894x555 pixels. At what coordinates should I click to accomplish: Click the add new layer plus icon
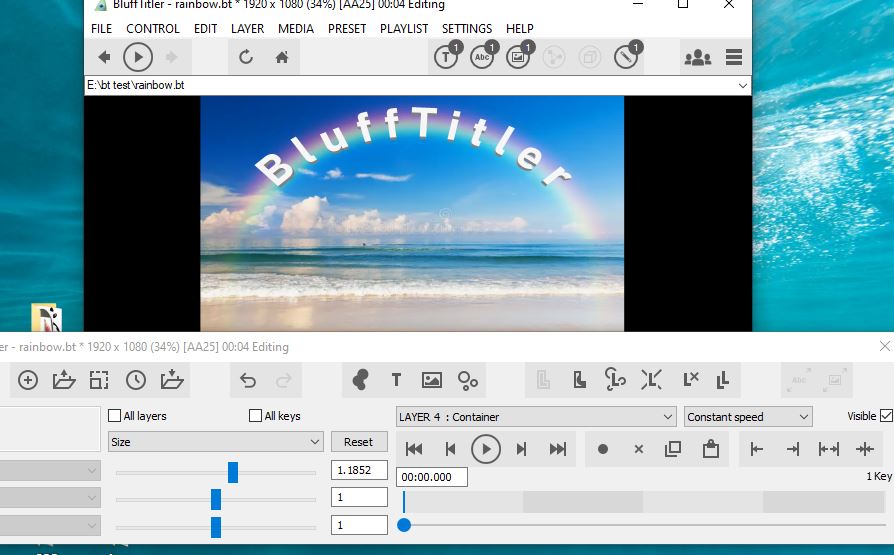28,380
